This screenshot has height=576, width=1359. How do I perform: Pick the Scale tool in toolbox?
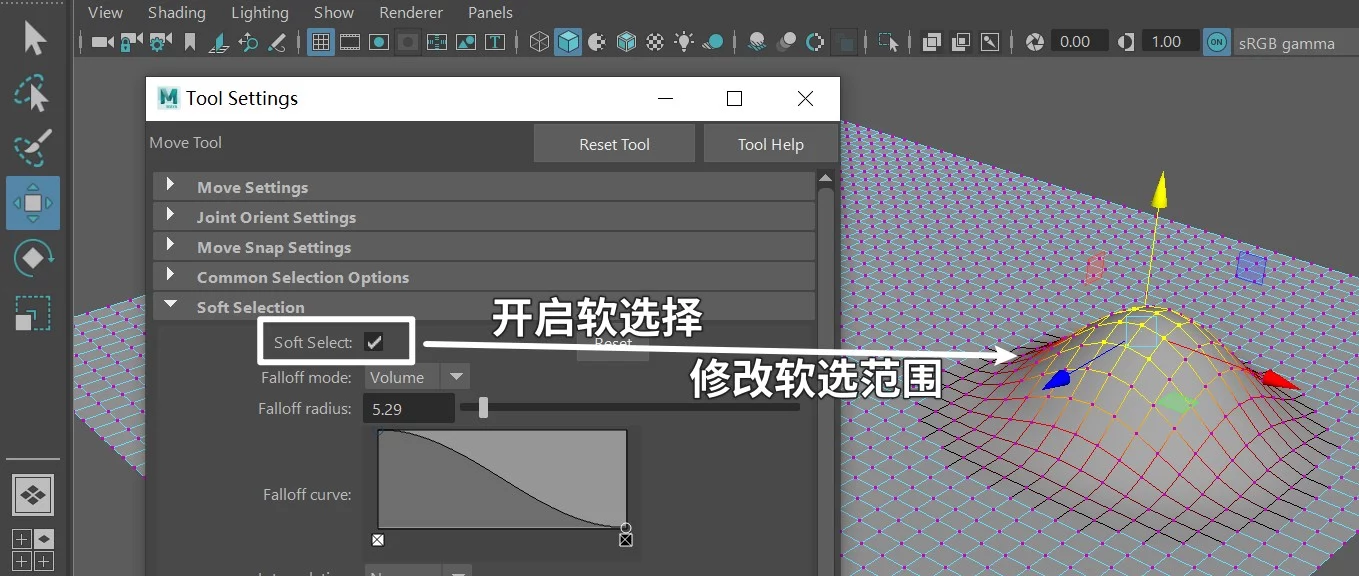pyautogui.click(x=33, y=313)
